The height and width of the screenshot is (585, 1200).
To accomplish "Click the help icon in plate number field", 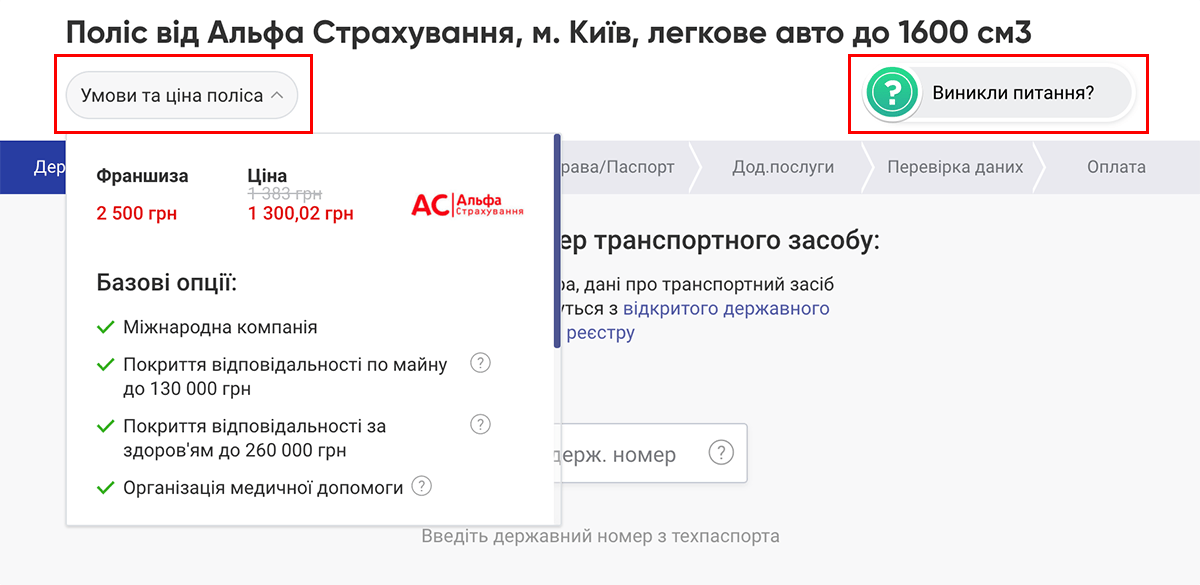I will pos(721,453).
